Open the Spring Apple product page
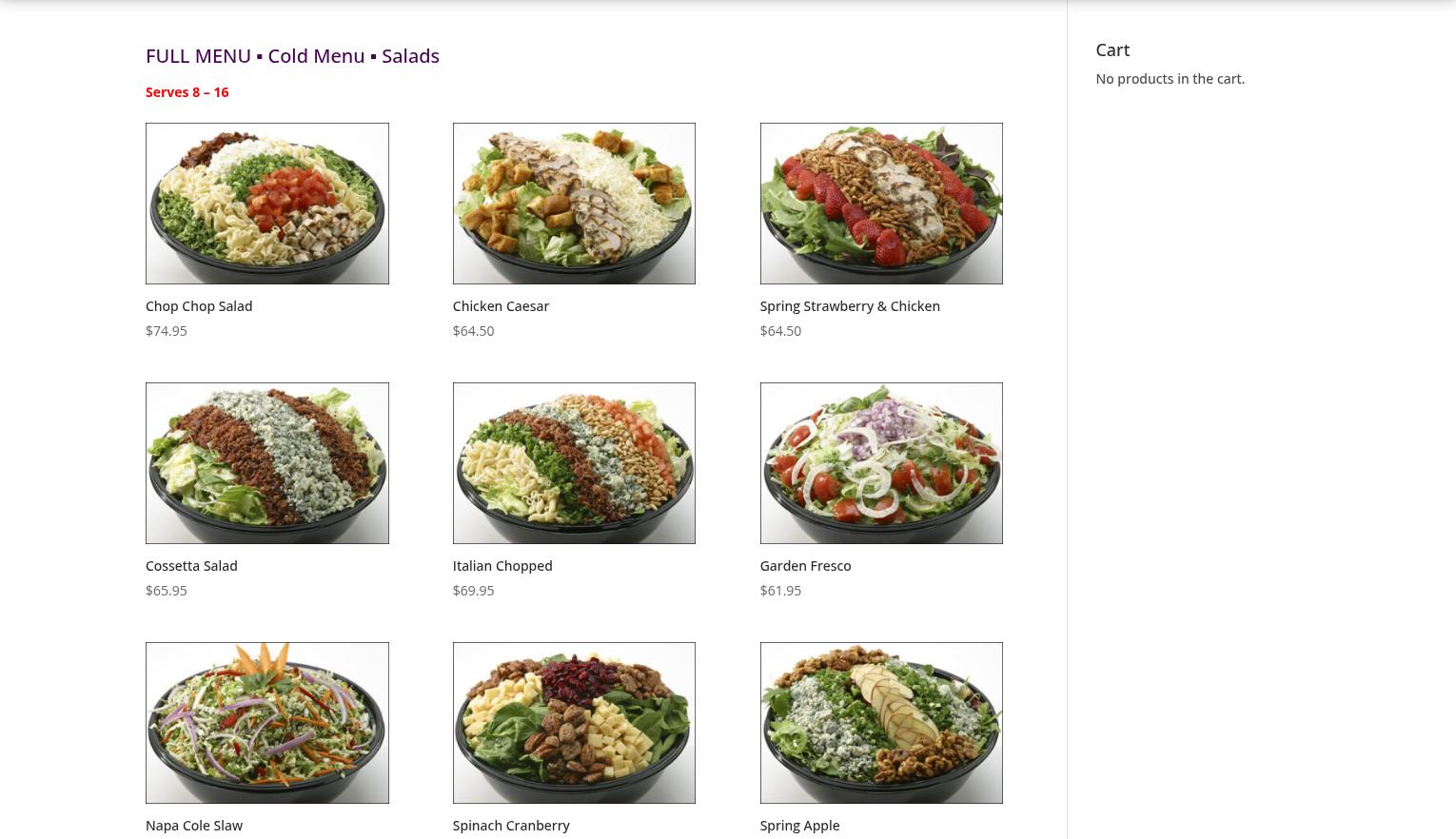Viewport: 1456px width, 839px height. [799, 825]
